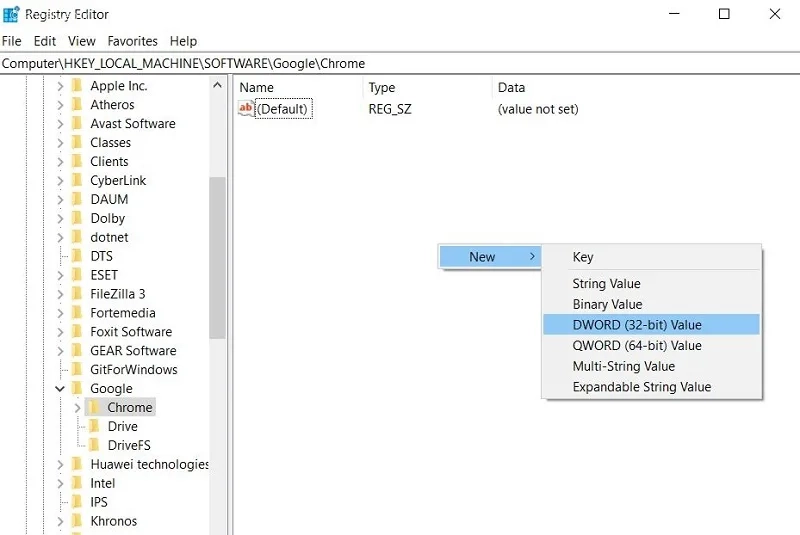This screenshot has height=535, width=800.
Task: Click the tree pane scroll-up arrow
Action: pos(217,85)
